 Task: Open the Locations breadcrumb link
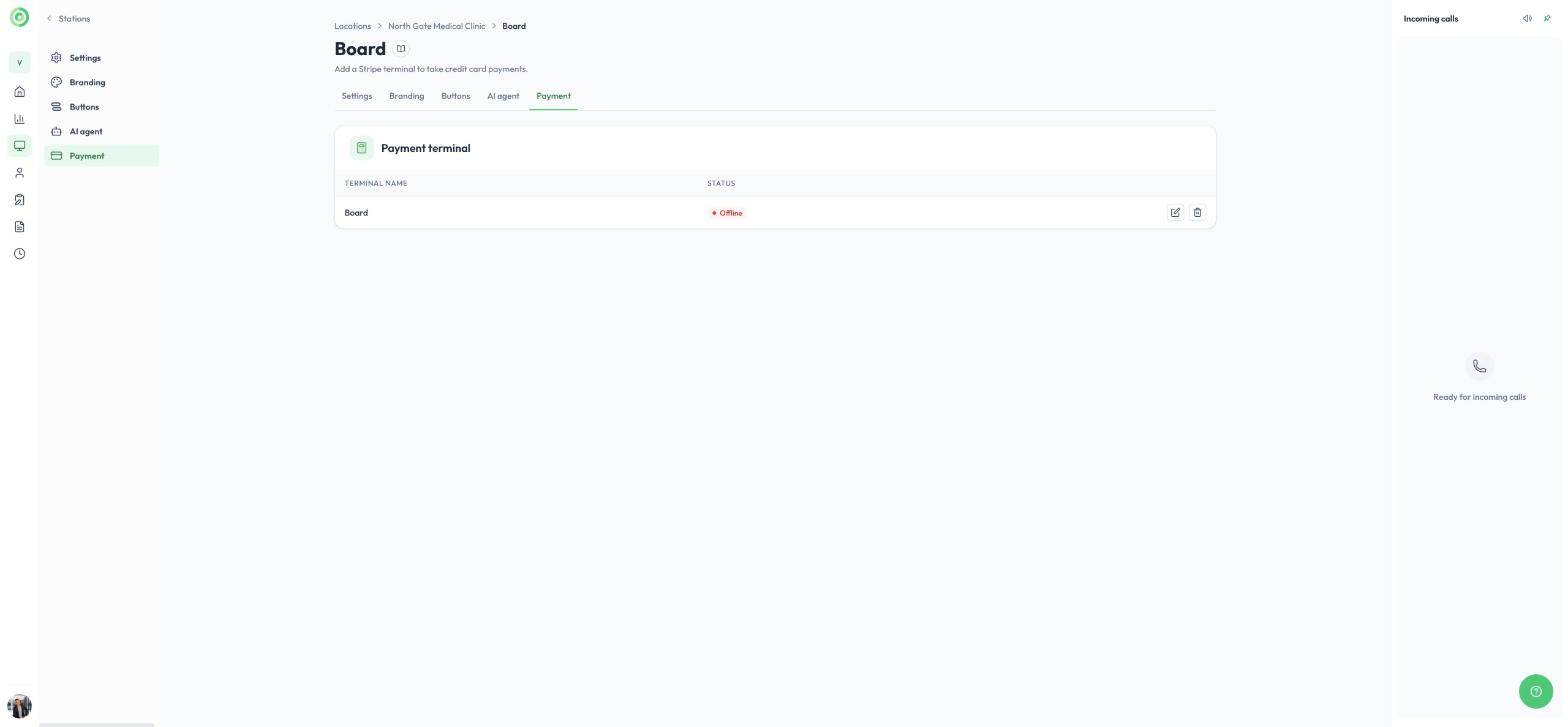353,26
